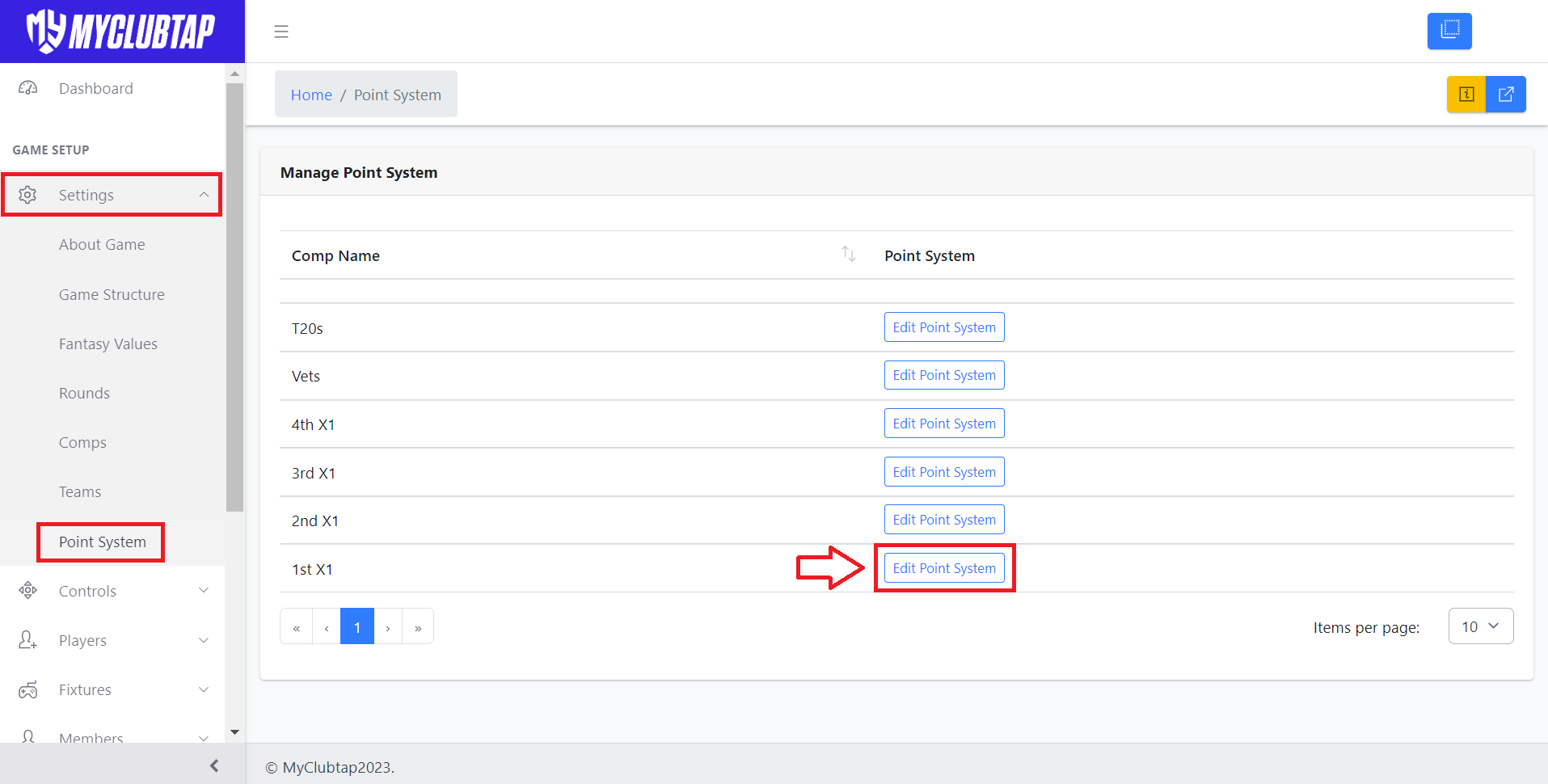Click the Point System column header

click(x=930, y=255)
